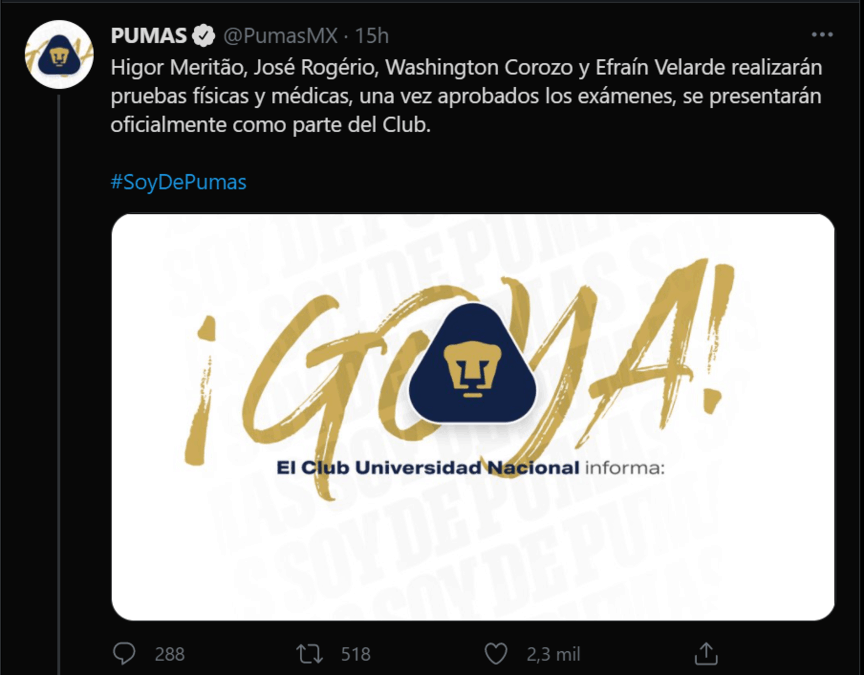The height and width of the screenshot is (675, 864).
Task: Click the verified badge next to PUMAS
Action: click(x=203, y=36)
